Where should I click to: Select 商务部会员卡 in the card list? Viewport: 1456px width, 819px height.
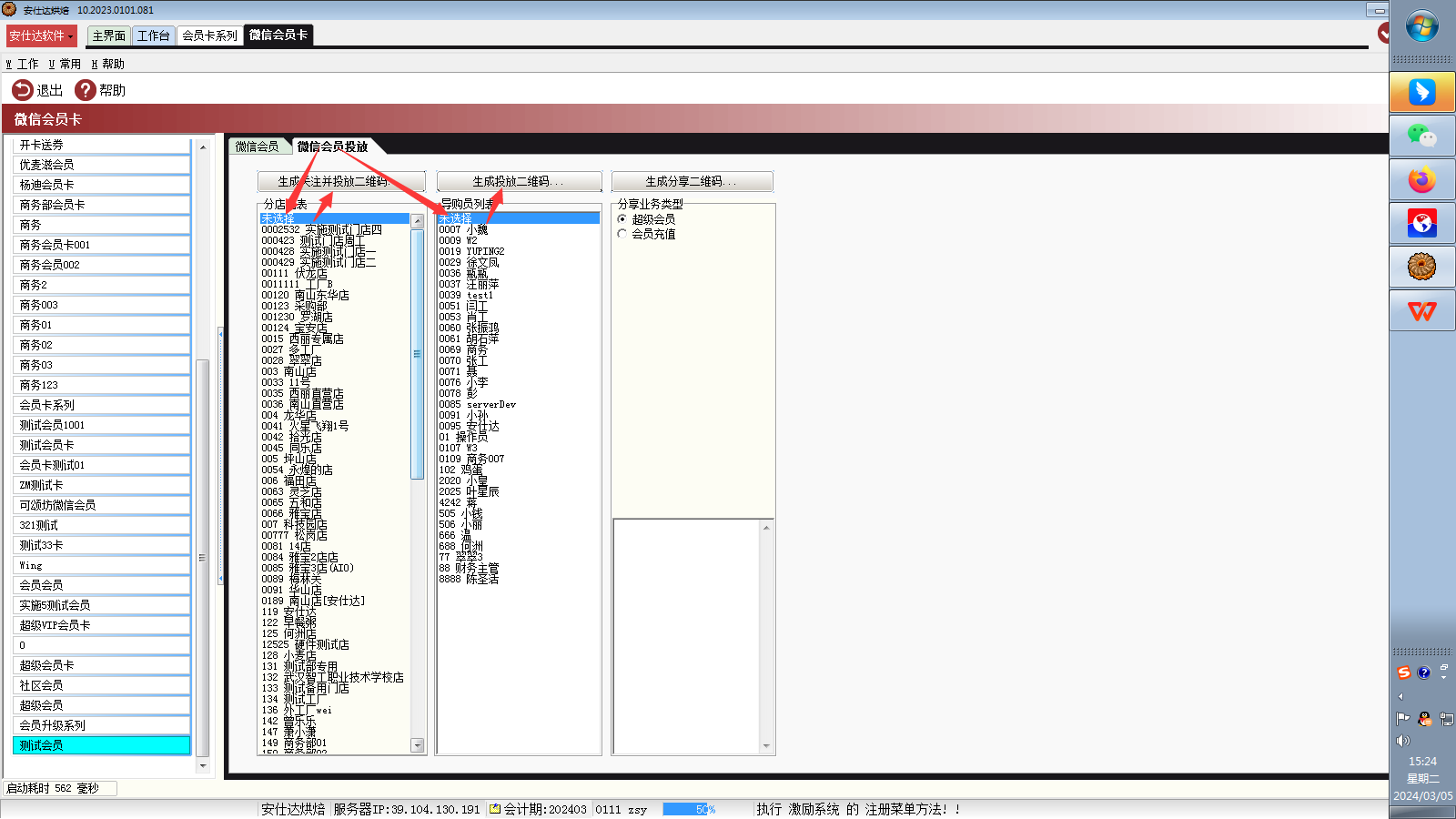click(102, 205)
